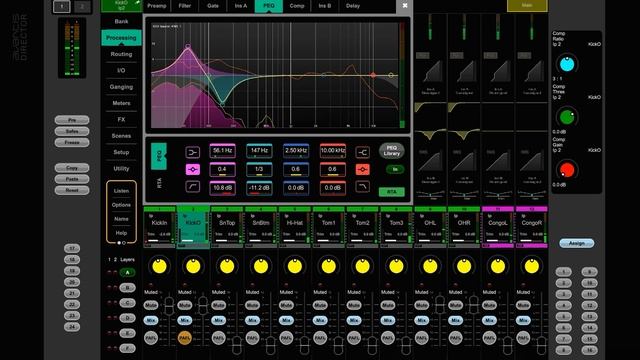Click the Paste button
The height and width of the screenshot is (360, 640).
(x=72, y=179)
